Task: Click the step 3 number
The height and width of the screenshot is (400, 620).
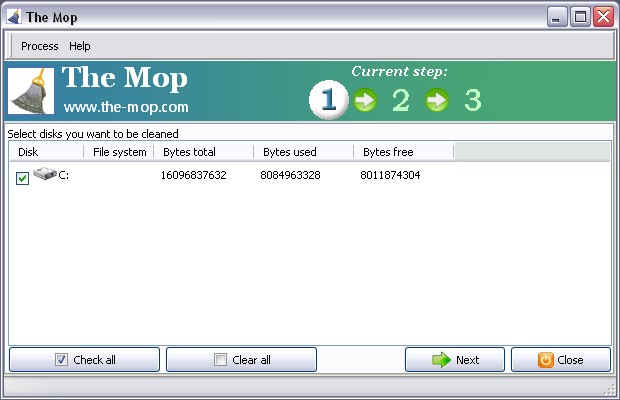Action: pos(473,100)
